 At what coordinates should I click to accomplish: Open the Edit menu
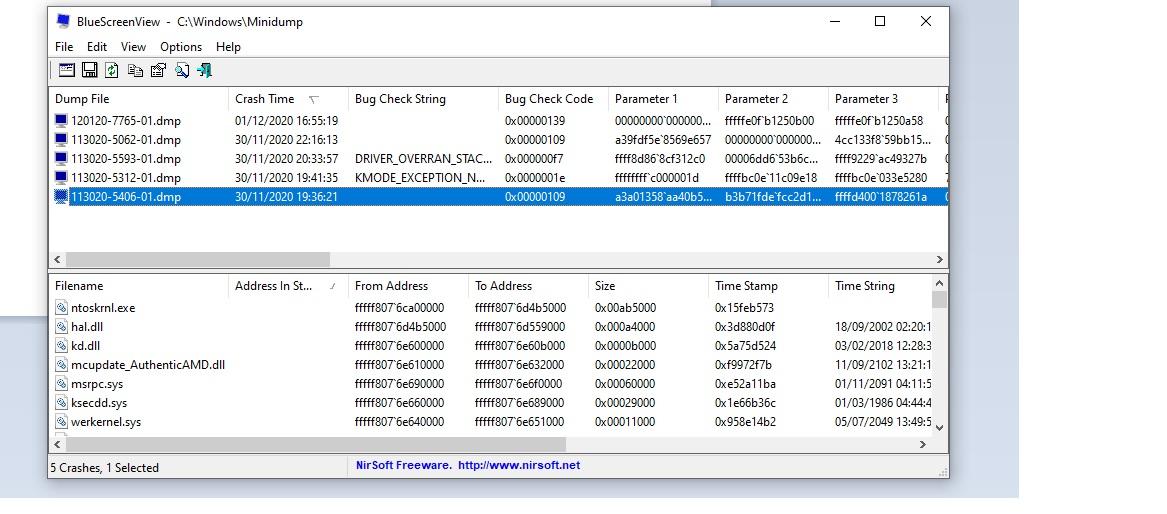tap(97, 47)
